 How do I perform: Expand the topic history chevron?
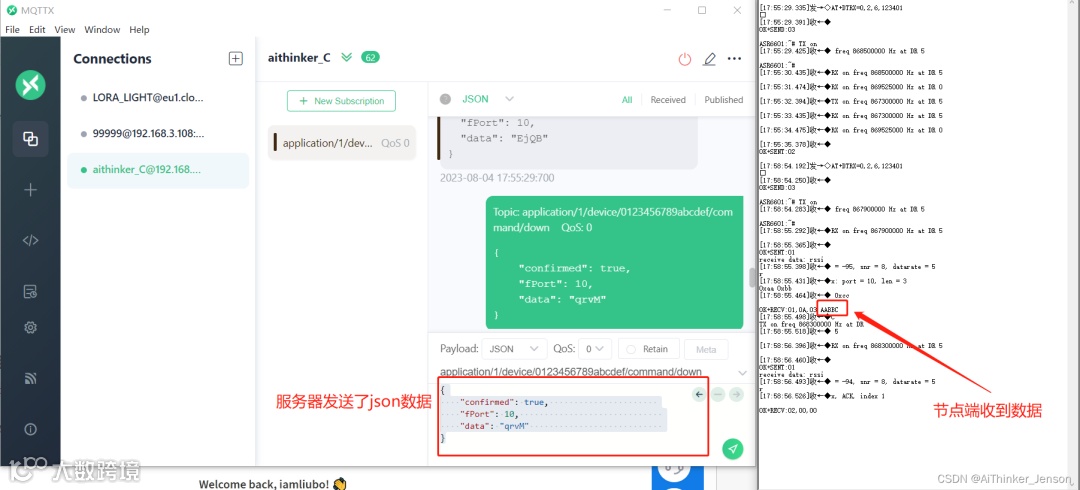coord(742,372)
